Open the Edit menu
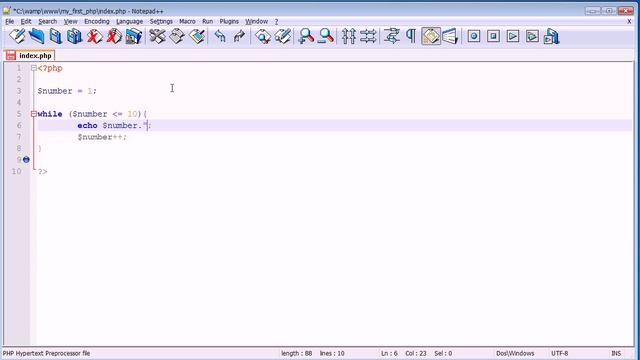640x360 pixels. click(26, 21)
